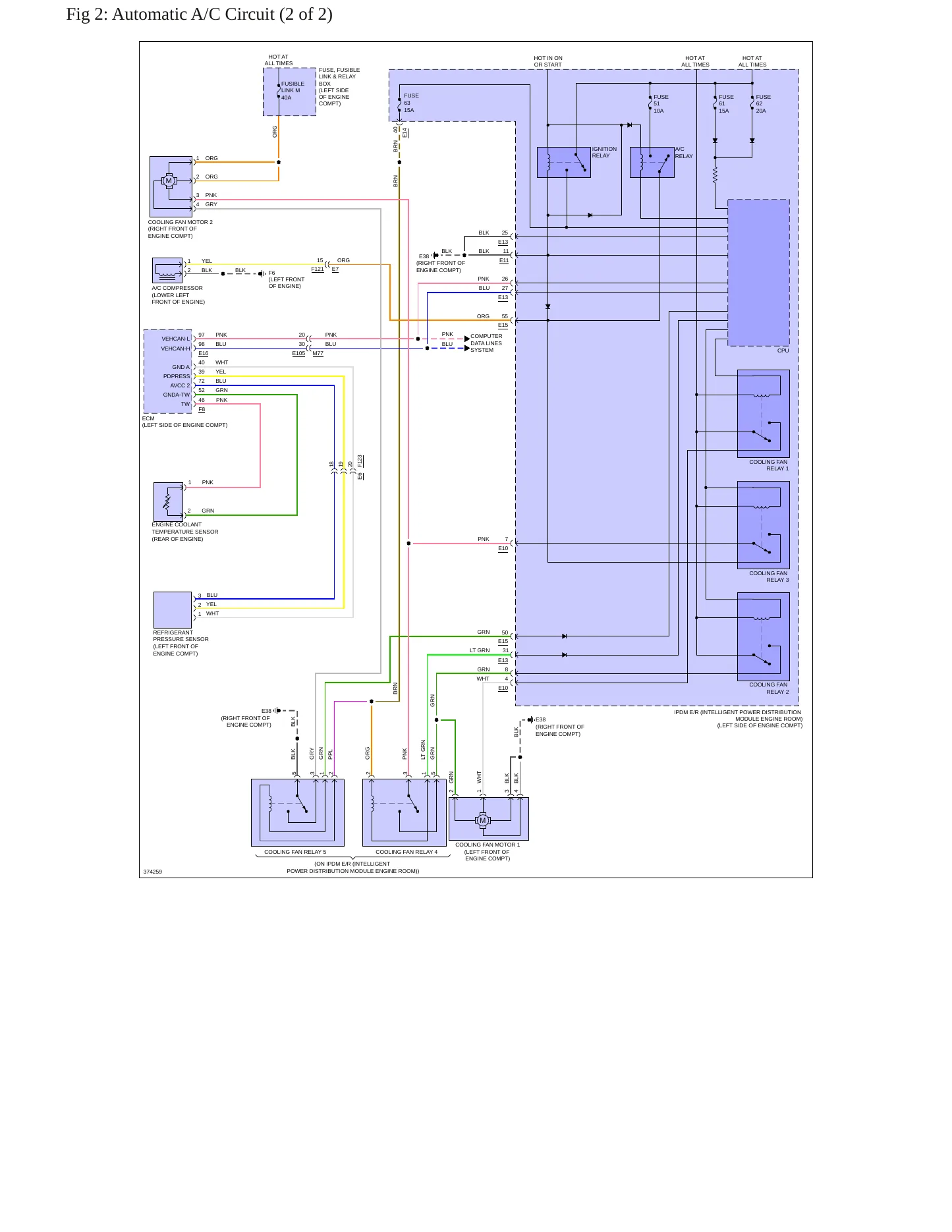Click the FUSE 51 10A label
This screenshot has height=1232, width=952.
[661, 103]
